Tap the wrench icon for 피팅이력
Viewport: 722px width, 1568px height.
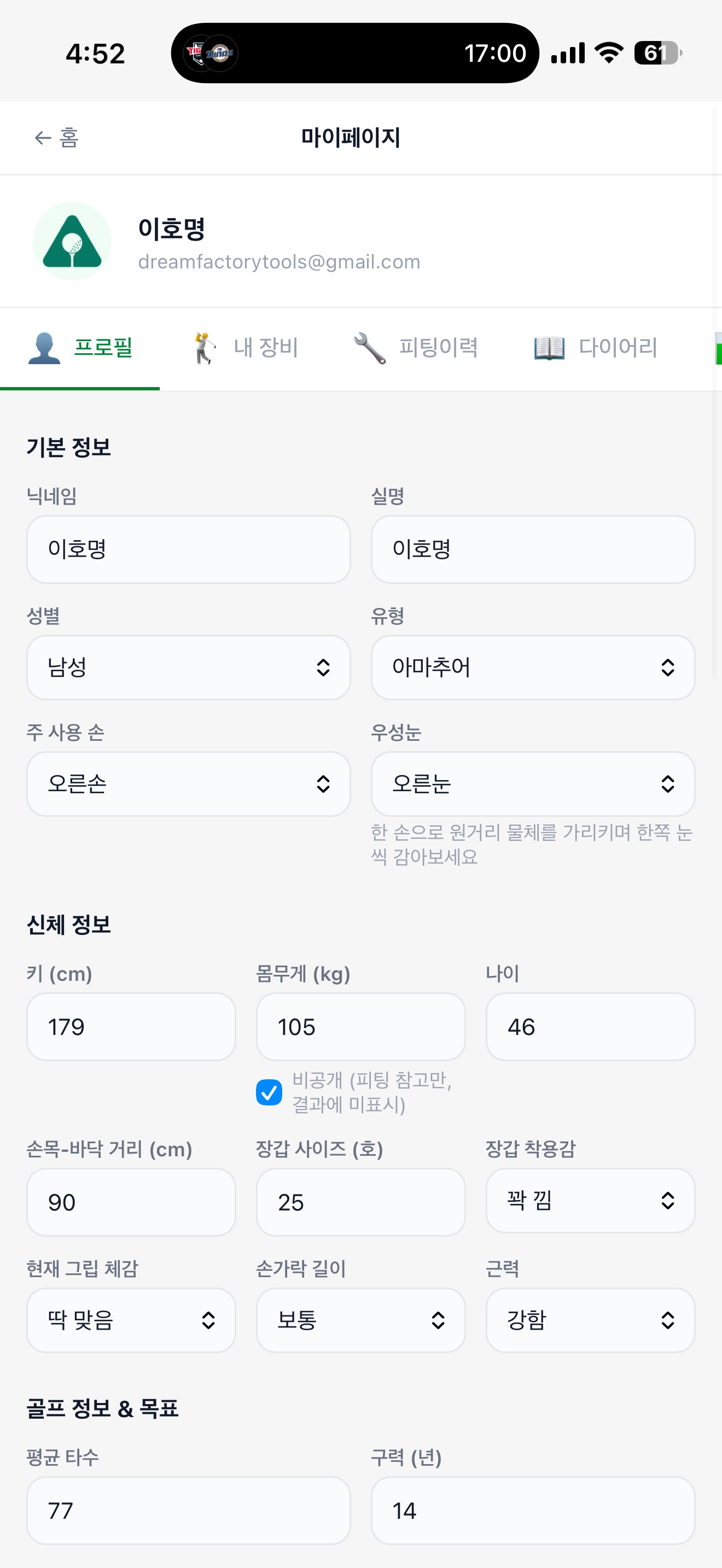[x=370, y=348]
